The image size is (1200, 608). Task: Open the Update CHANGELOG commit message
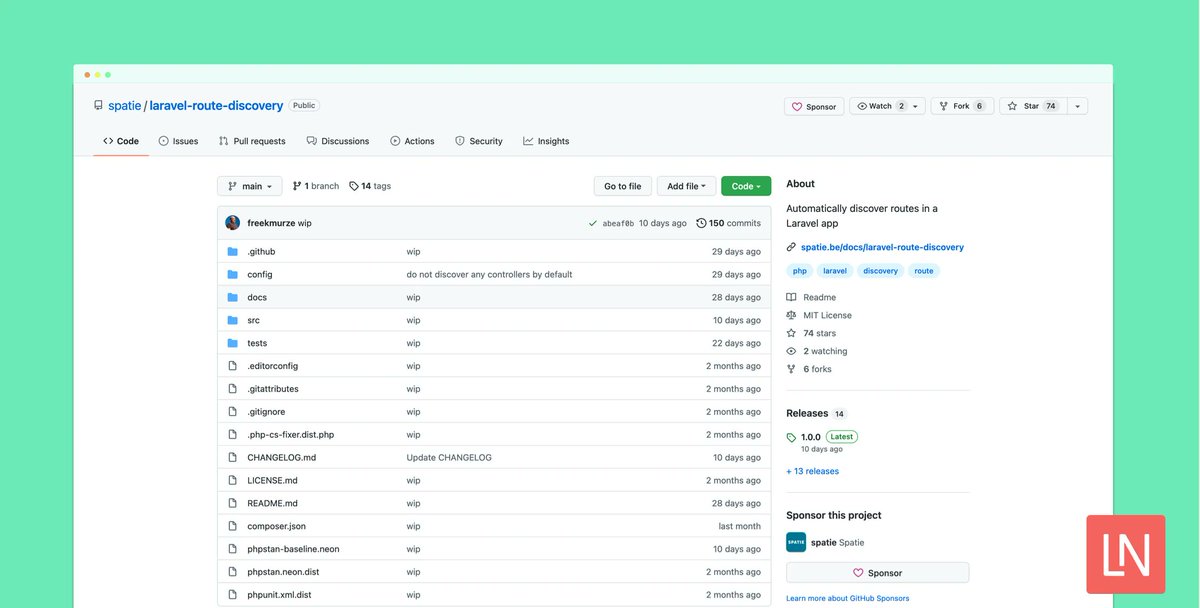click(449, 457)
